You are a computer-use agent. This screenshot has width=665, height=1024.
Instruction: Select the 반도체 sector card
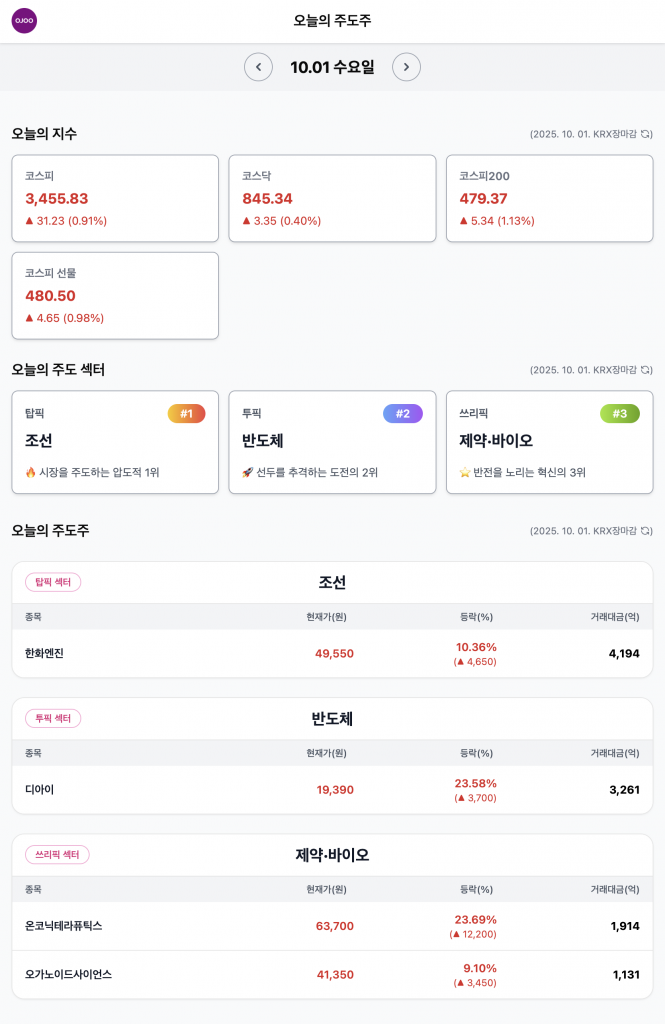pos(332,442)
